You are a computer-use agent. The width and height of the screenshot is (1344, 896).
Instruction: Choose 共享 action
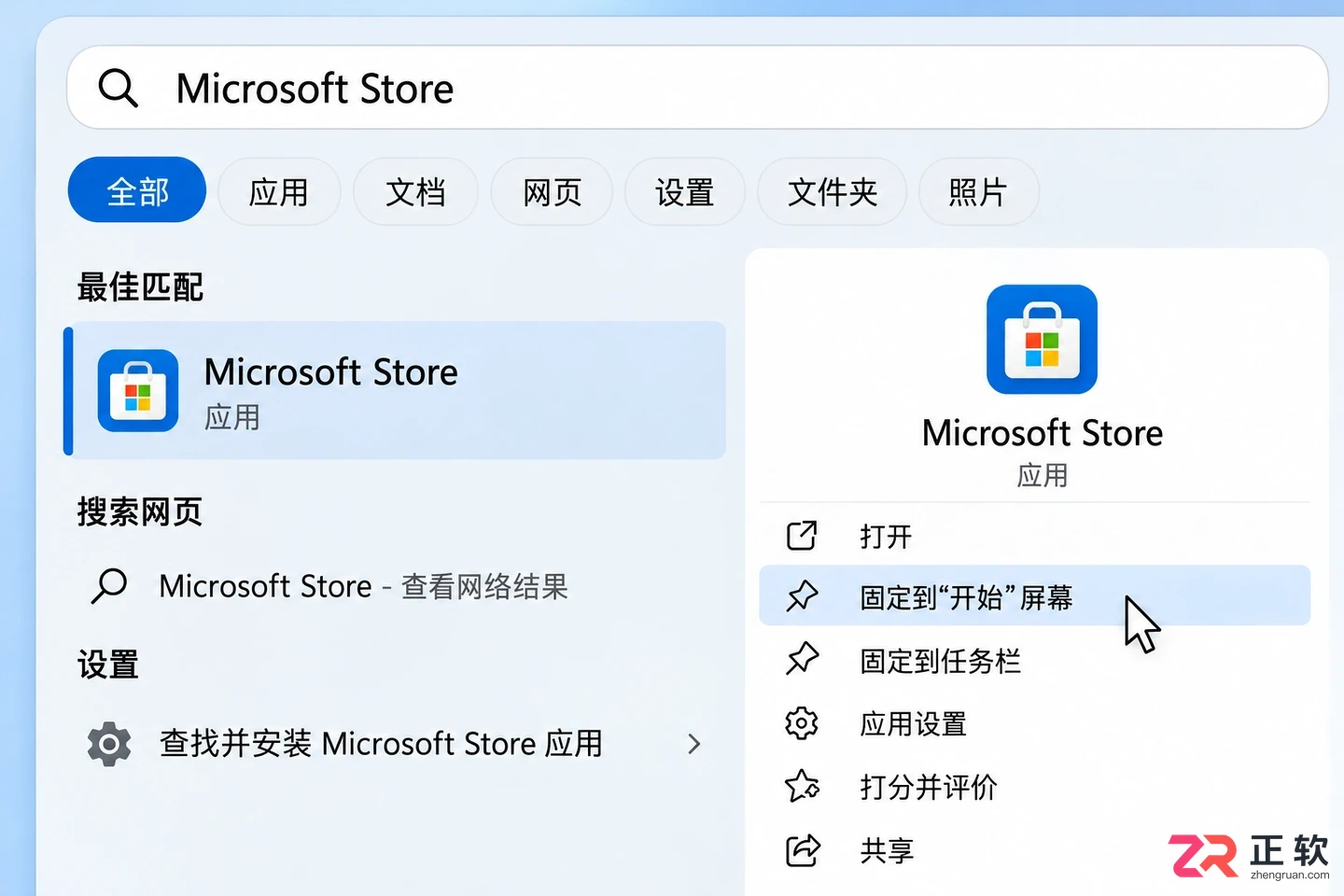[1034, 850]
